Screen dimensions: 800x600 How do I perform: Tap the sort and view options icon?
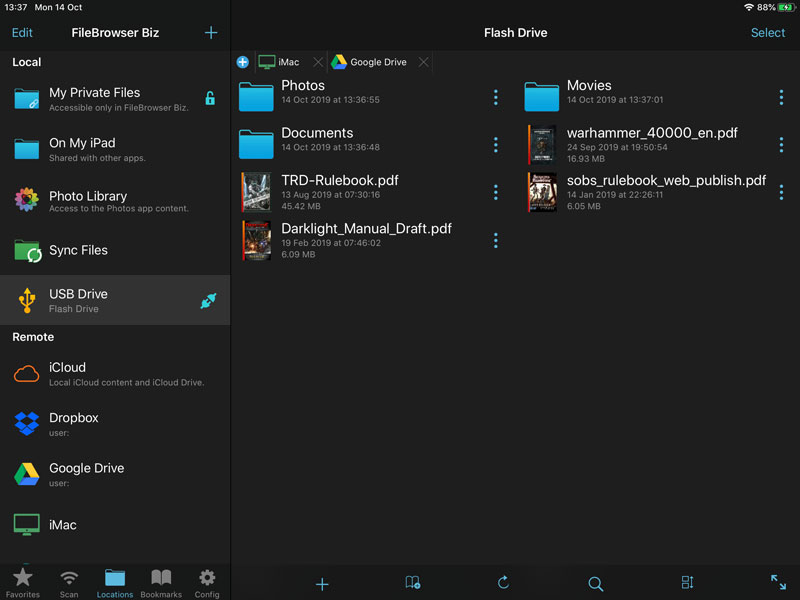tap(687, 582)
